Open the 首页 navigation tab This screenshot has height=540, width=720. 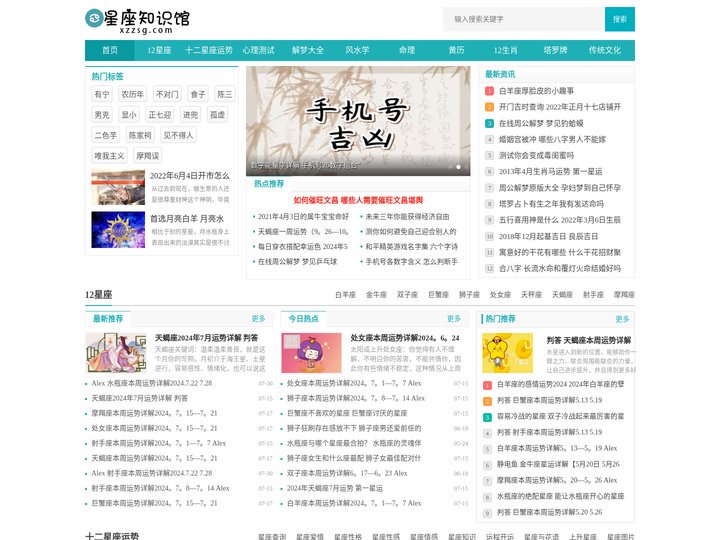click(x=110, y=51)
